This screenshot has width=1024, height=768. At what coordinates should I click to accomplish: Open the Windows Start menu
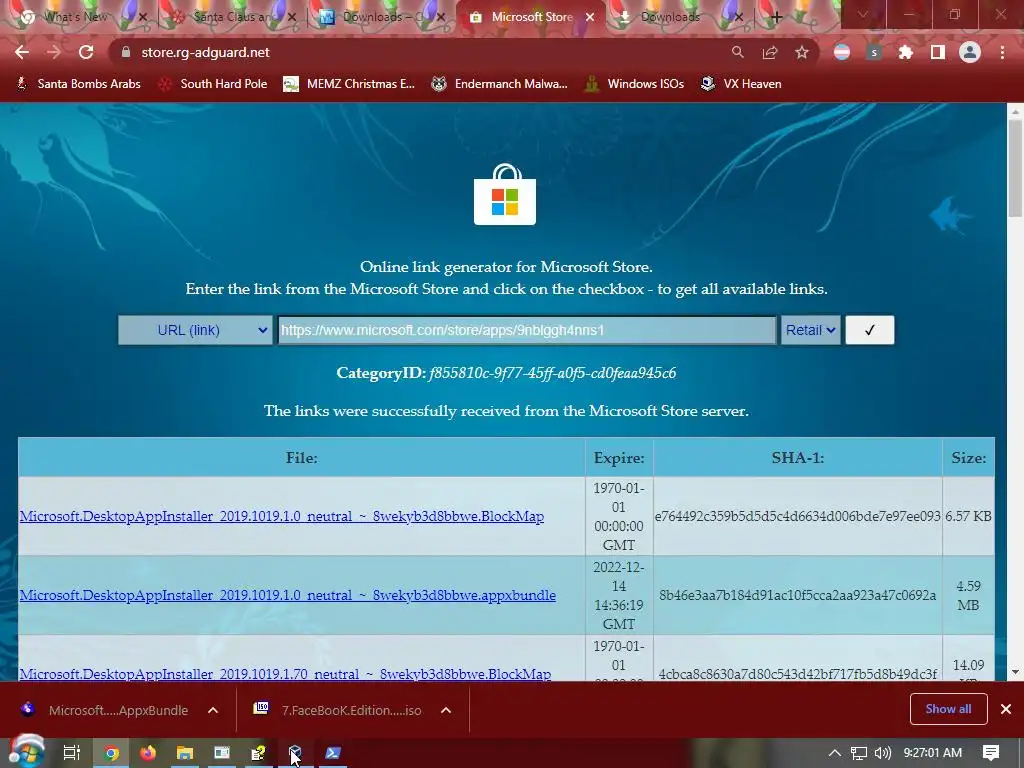pyautogui.click(x=26, y=752)
